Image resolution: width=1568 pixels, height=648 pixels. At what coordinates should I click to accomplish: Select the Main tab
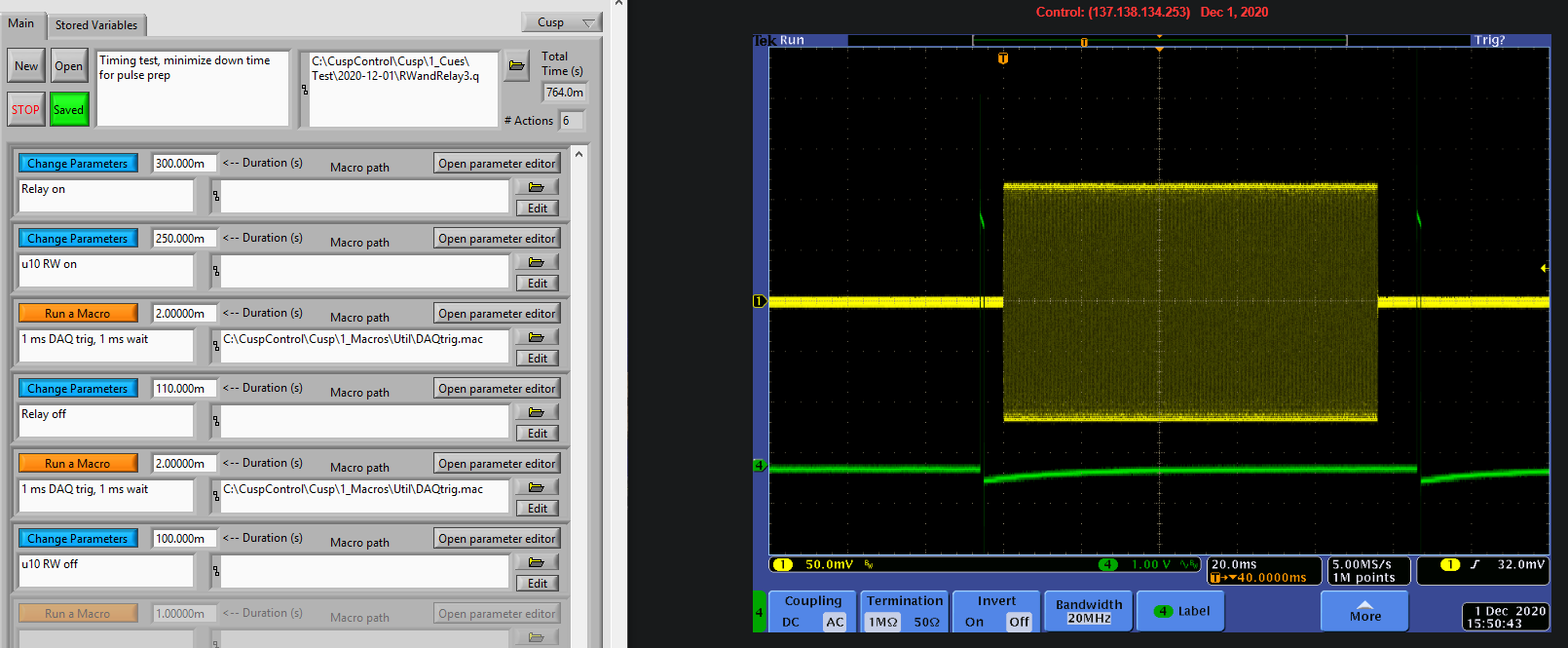(21, 23)
